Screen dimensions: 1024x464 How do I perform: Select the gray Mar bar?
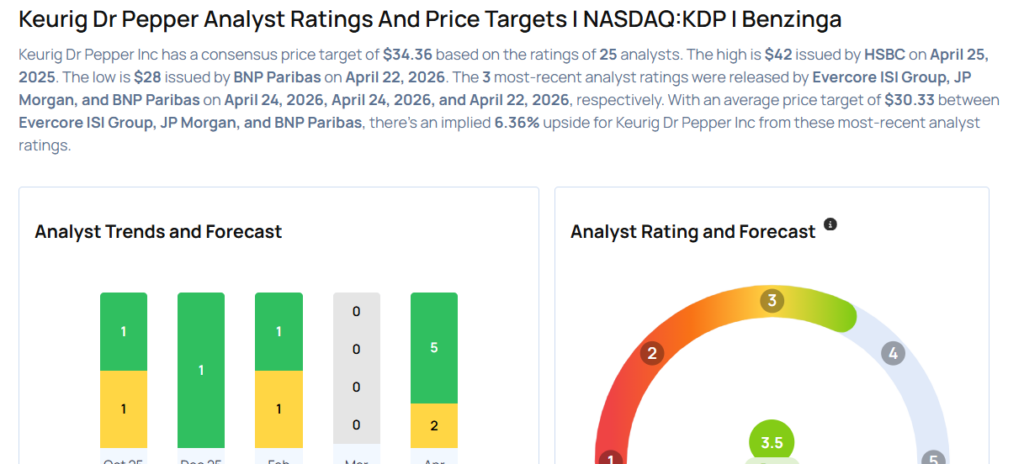click(356, 368)
